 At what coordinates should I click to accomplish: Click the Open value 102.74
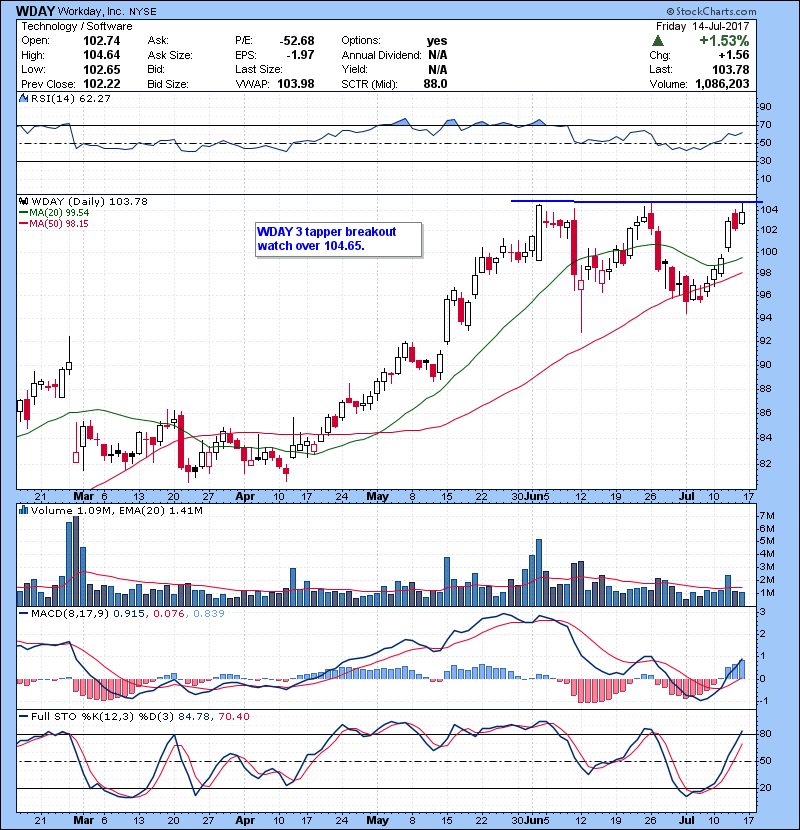[x=102, y=41]
